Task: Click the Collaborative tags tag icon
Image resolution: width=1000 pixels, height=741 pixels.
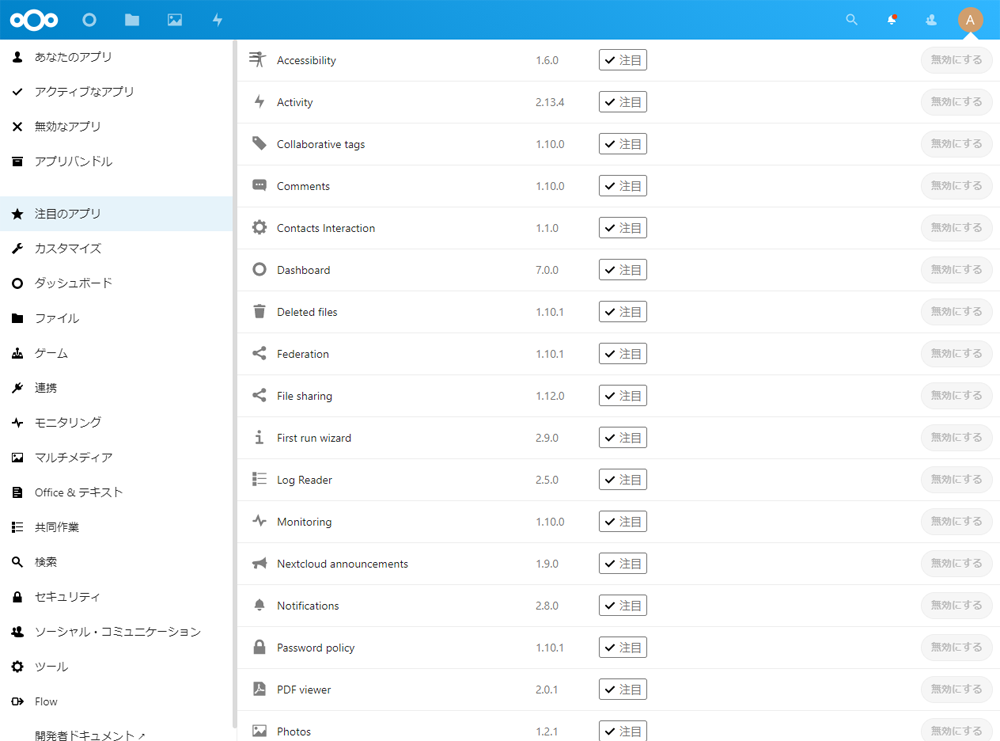Action: [259, 143]
